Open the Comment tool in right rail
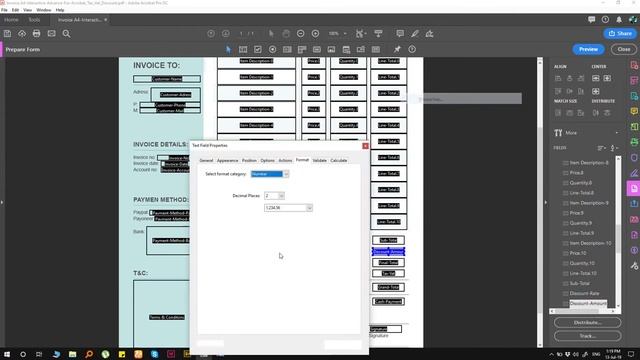The width and height of the screenshot is (640, 360). pos(634,111)
